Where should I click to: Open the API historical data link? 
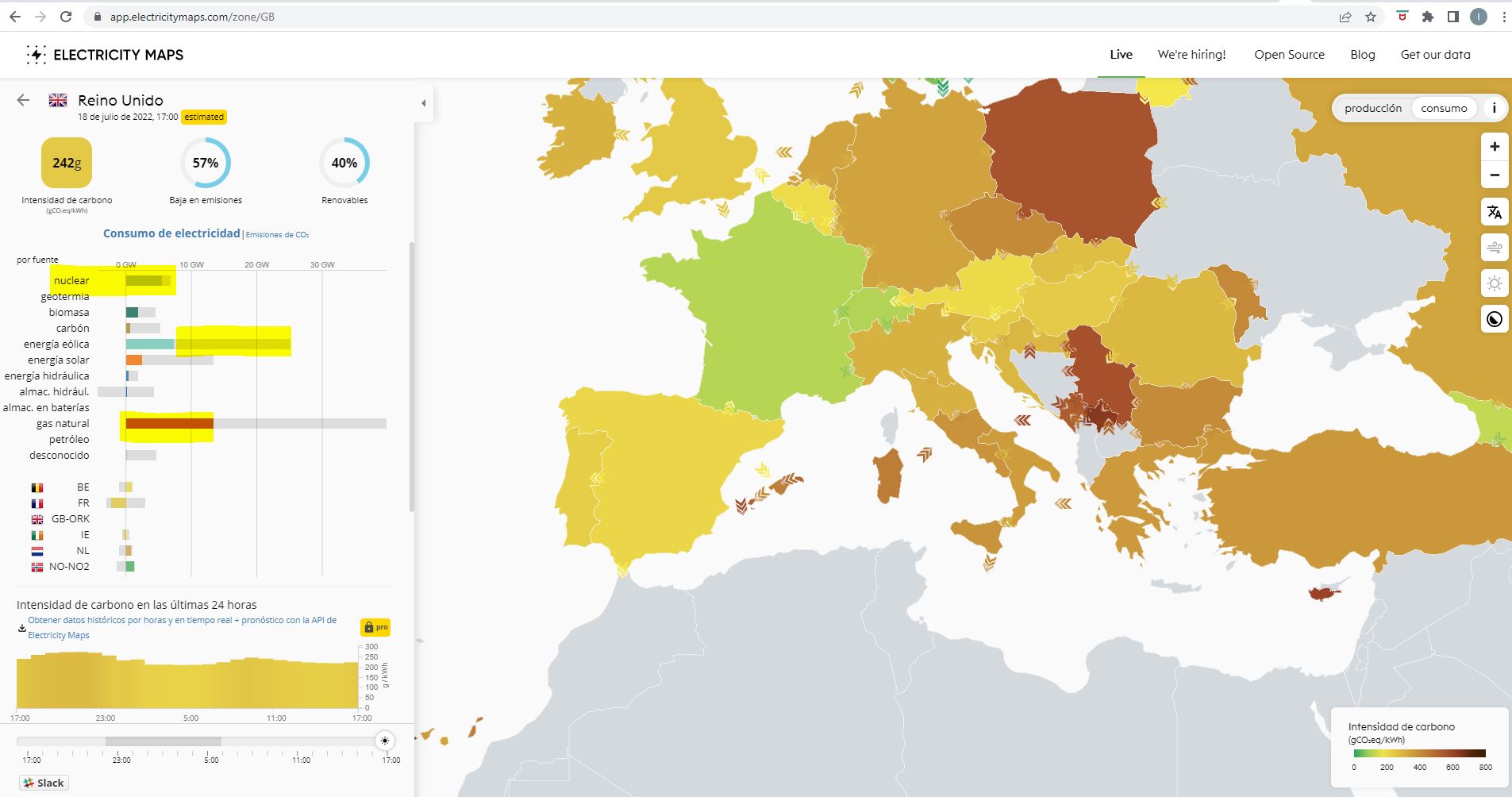(x=182, y=627)
